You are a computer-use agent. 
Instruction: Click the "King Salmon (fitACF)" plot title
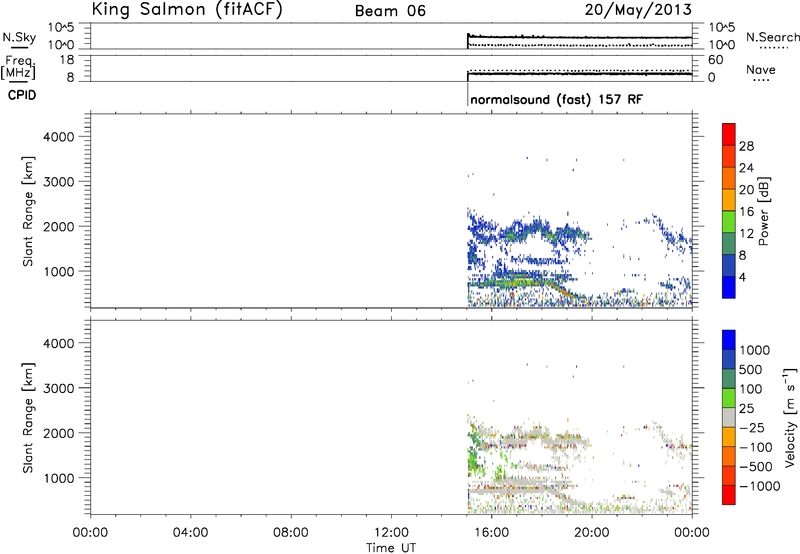pyautogui.click(x=187, y=9)
